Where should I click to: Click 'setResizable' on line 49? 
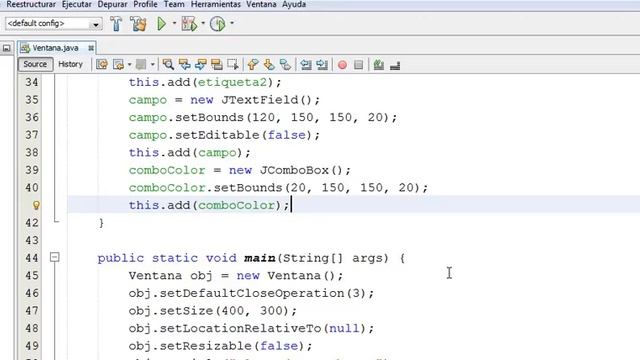click(206, 346)
